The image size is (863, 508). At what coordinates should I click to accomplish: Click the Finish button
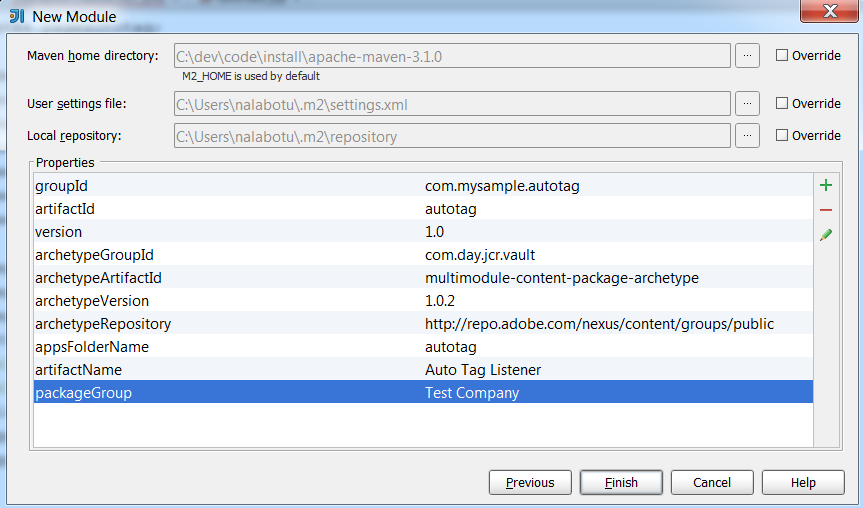[621, 482]
